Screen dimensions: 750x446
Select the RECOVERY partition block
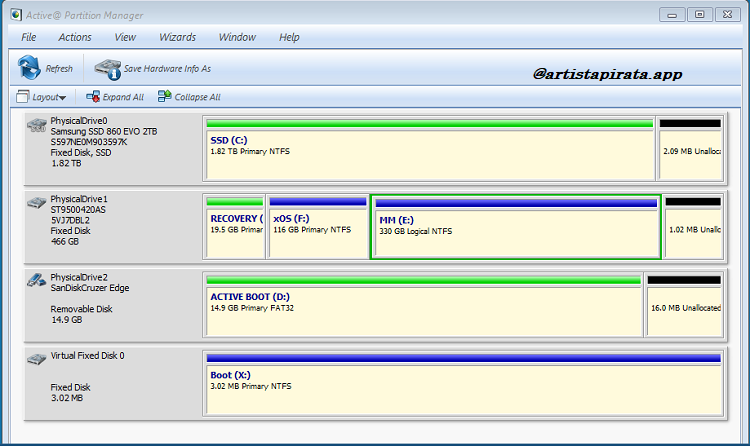(236, 232)
